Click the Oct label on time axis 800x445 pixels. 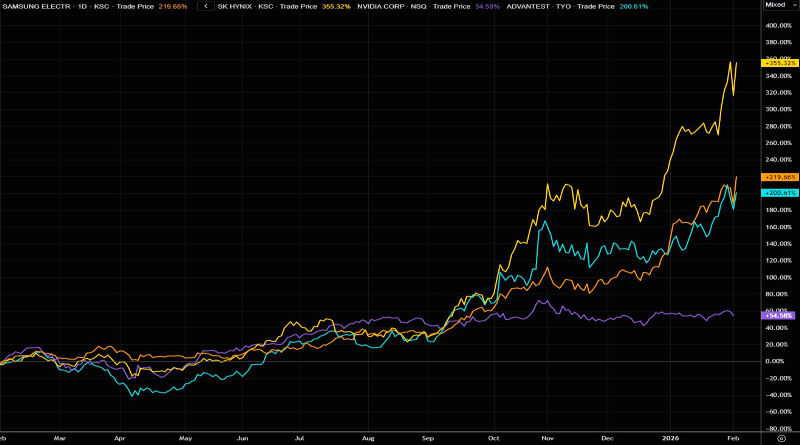[494, 438]
